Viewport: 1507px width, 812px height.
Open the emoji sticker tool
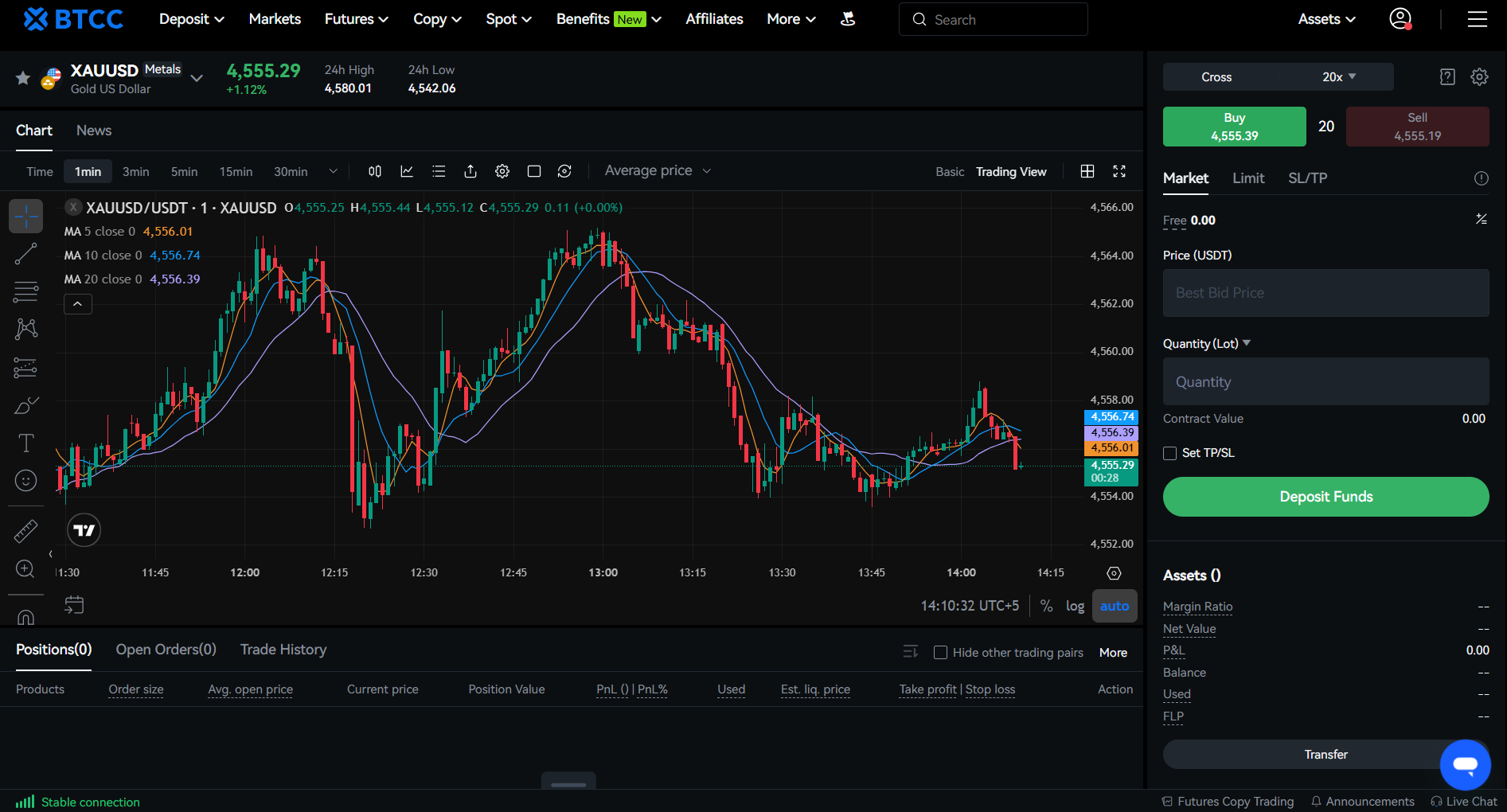[25, 481]
